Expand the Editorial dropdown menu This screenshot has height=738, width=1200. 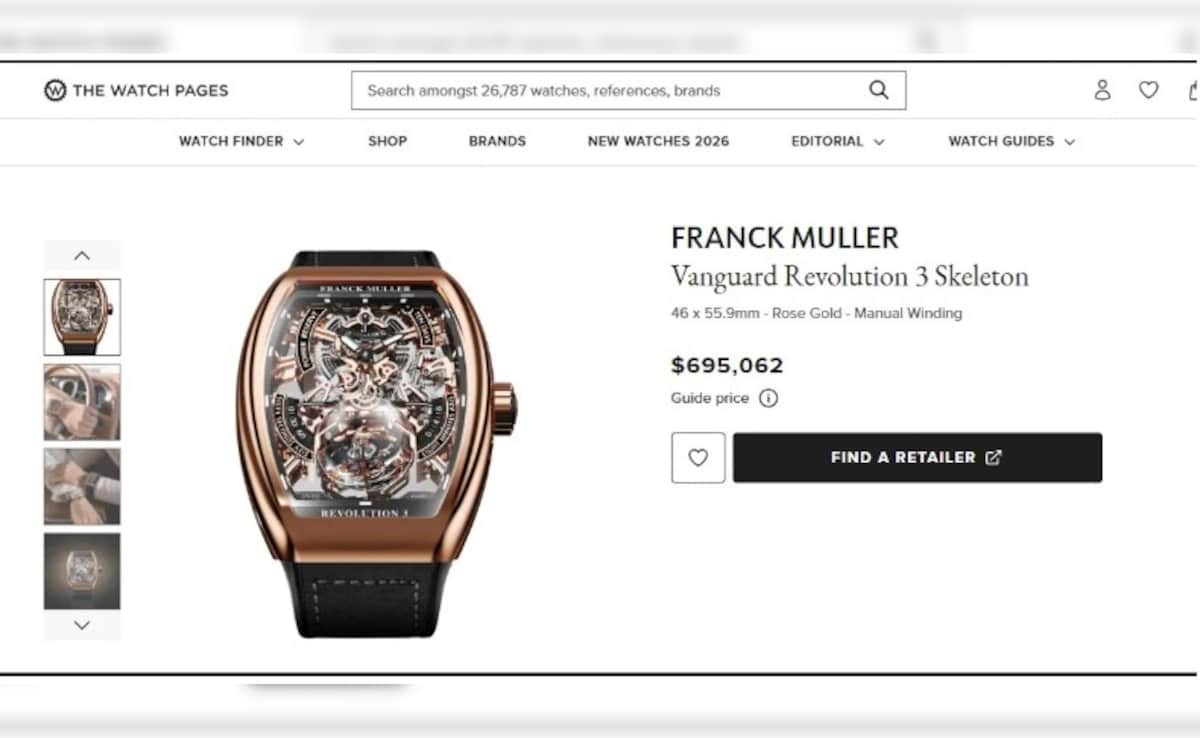coord(838,141)
